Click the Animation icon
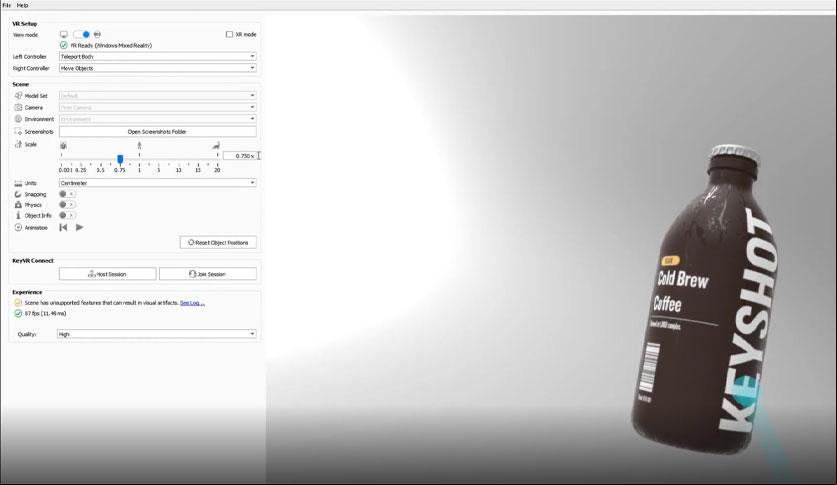The height and width of the screenshot is (485, 837). coord(18,227)
